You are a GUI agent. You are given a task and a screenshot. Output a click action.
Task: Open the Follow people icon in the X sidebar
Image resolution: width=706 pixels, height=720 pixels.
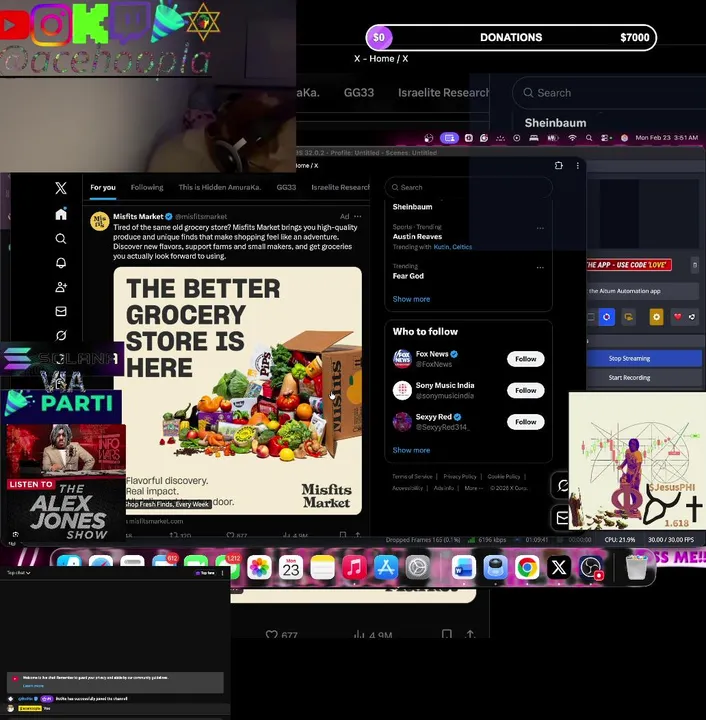61,287
